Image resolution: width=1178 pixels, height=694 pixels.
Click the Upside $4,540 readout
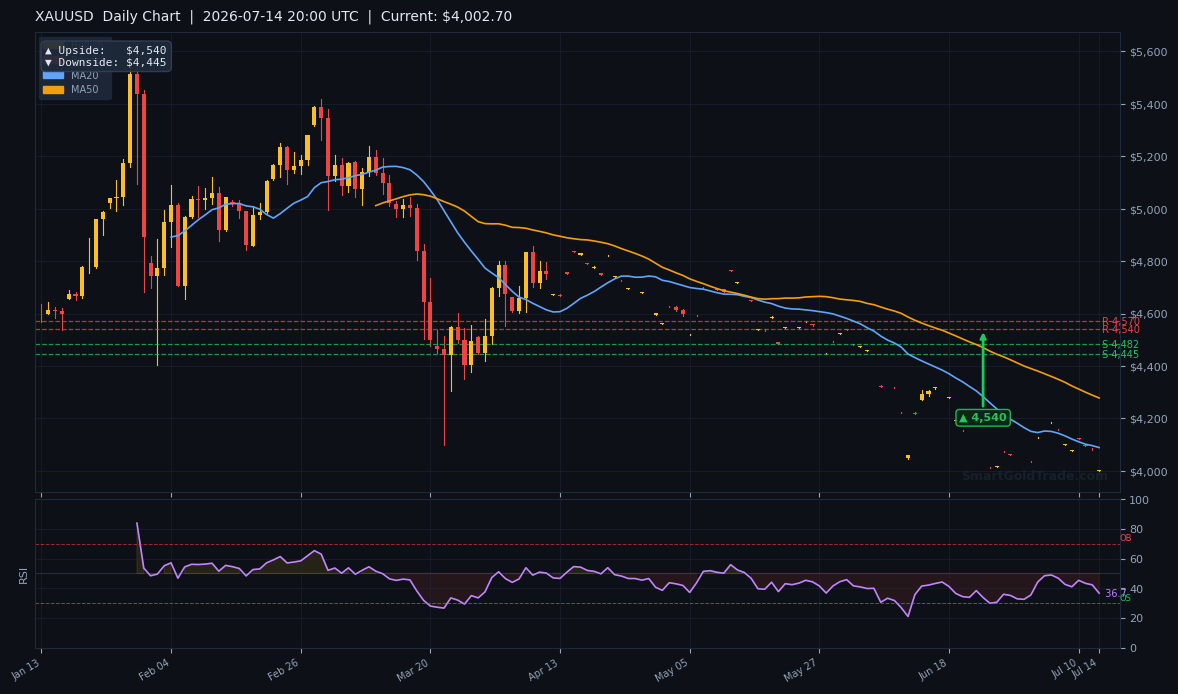(106, 50)
